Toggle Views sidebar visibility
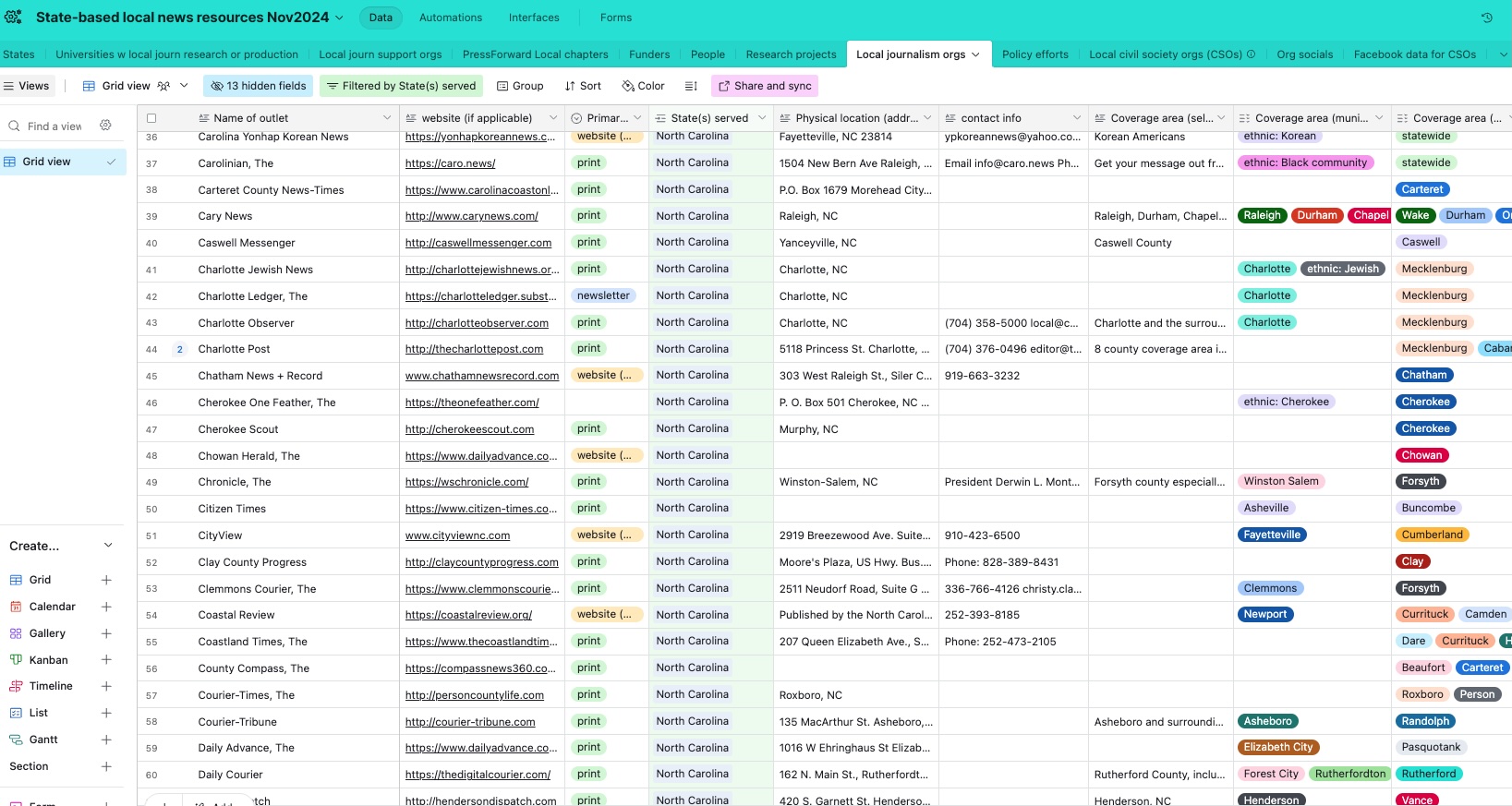The height and width of the screenshot is (806, 1512). click(x=27, y=86)
